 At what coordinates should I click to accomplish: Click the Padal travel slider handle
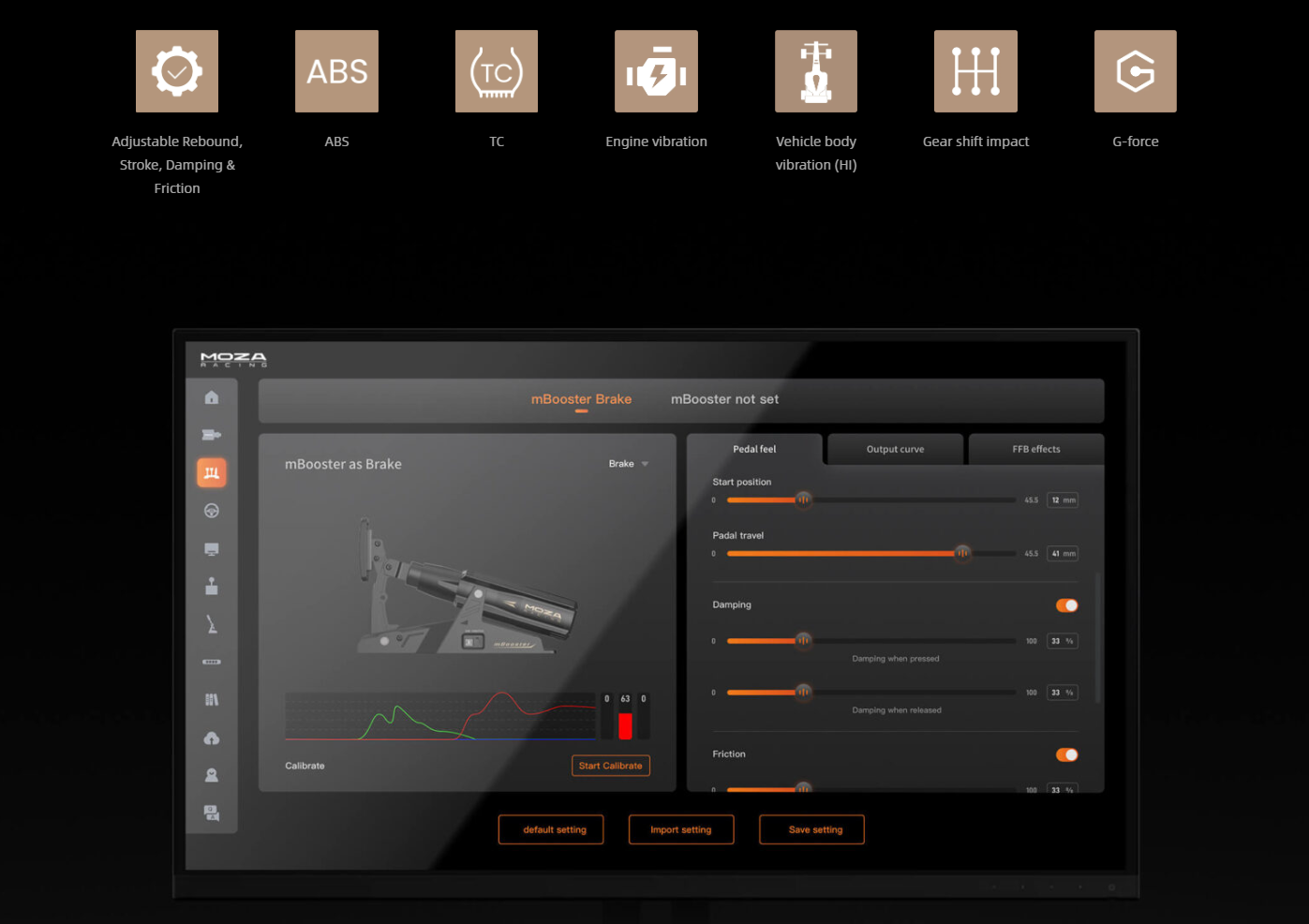tap(962, 553)
